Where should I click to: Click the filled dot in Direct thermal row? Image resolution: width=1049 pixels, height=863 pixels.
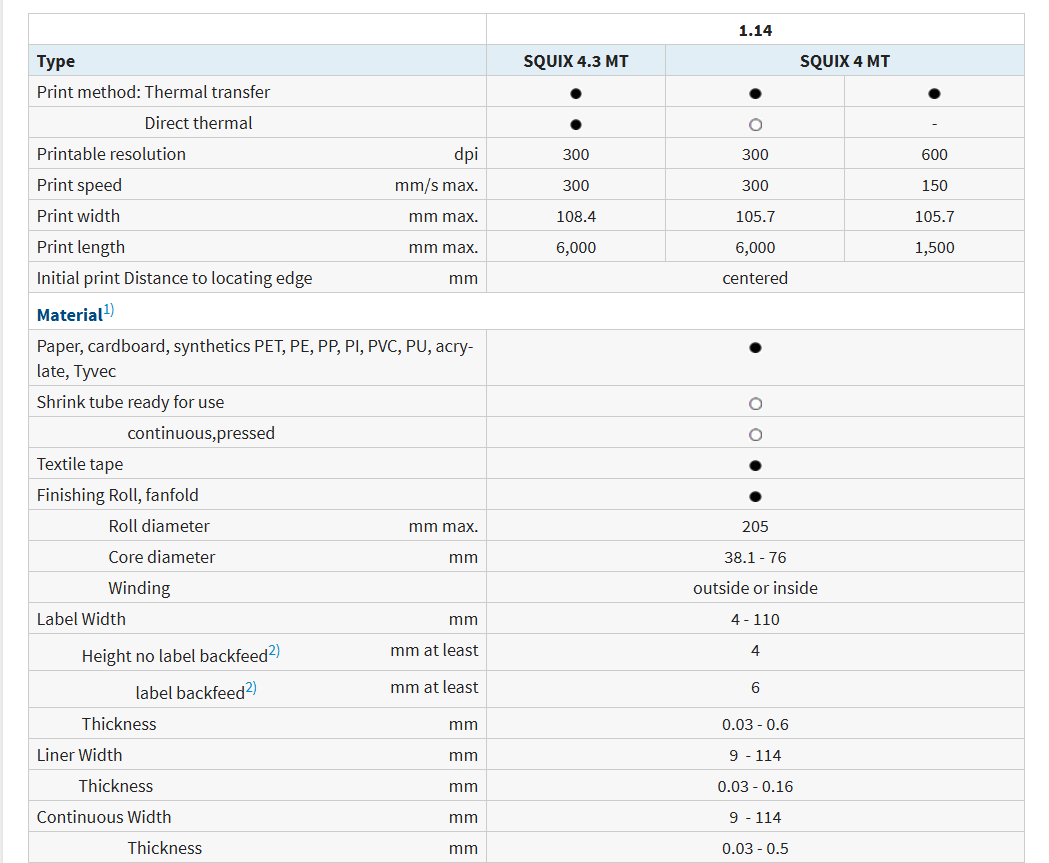click(576, 124)
